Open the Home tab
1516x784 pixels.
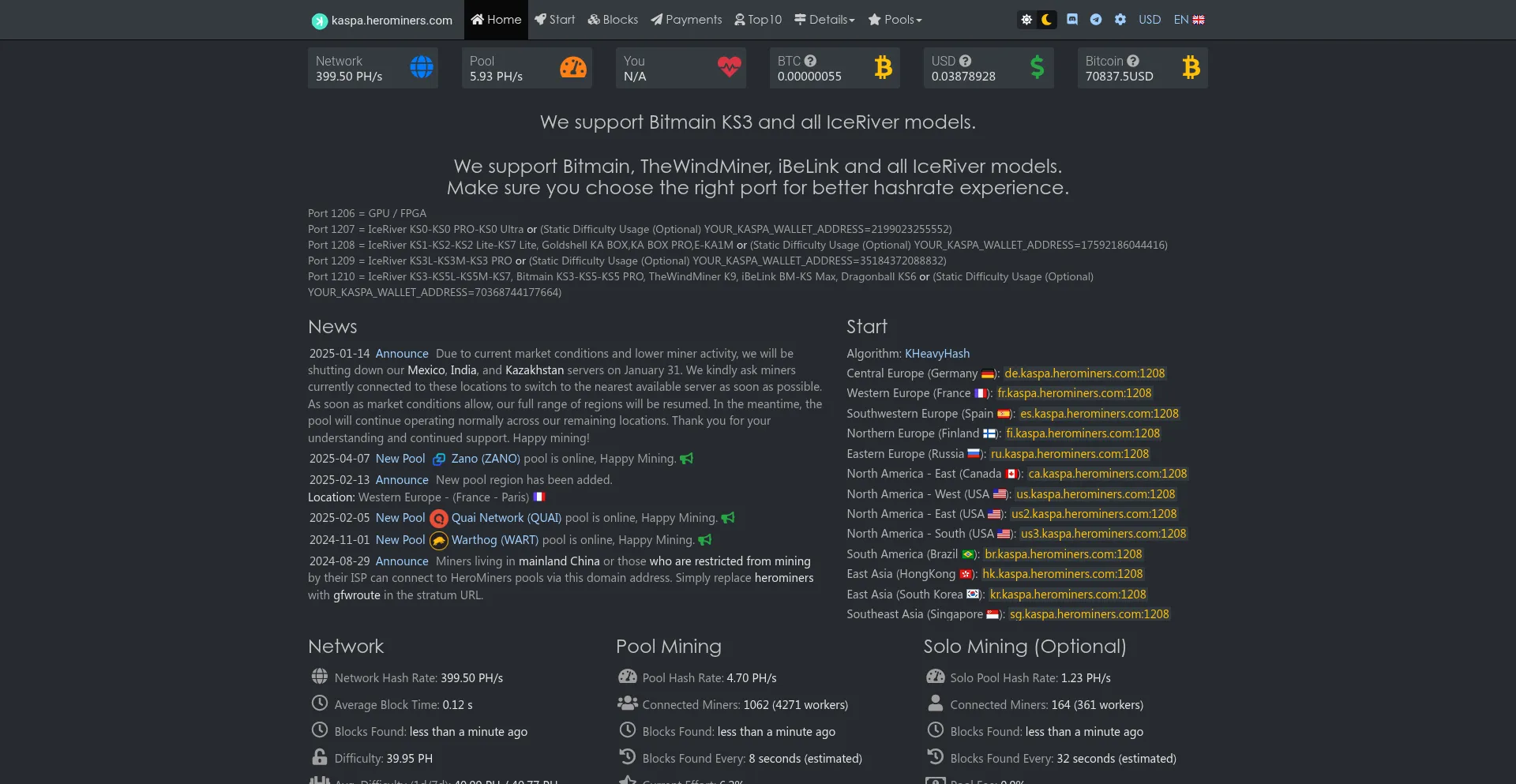click(496, 20)
